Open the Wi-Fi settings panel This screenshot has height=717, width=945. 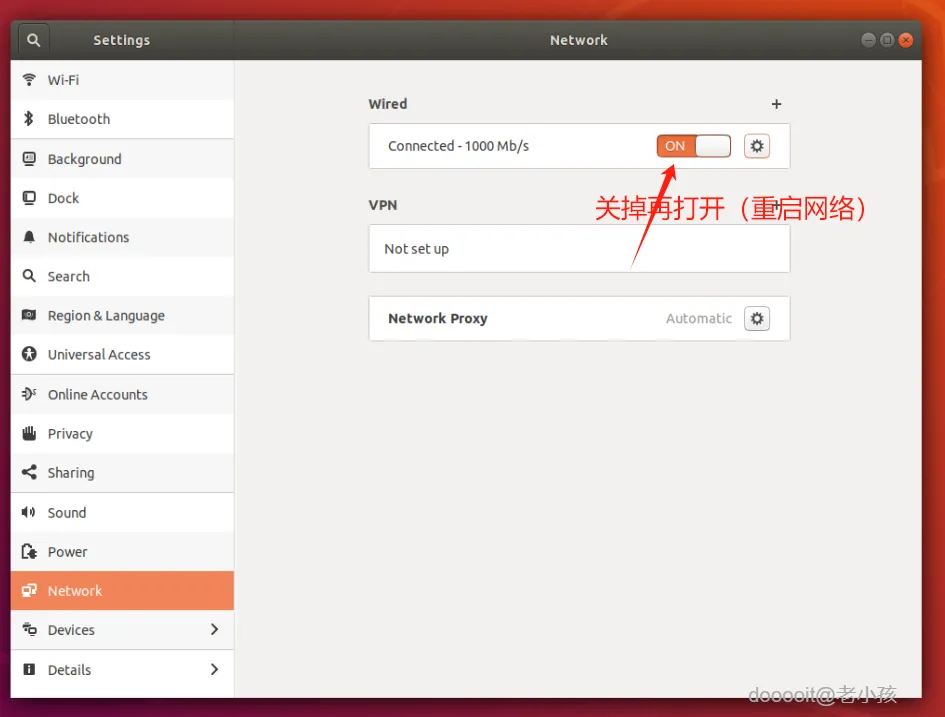point(122,80)
